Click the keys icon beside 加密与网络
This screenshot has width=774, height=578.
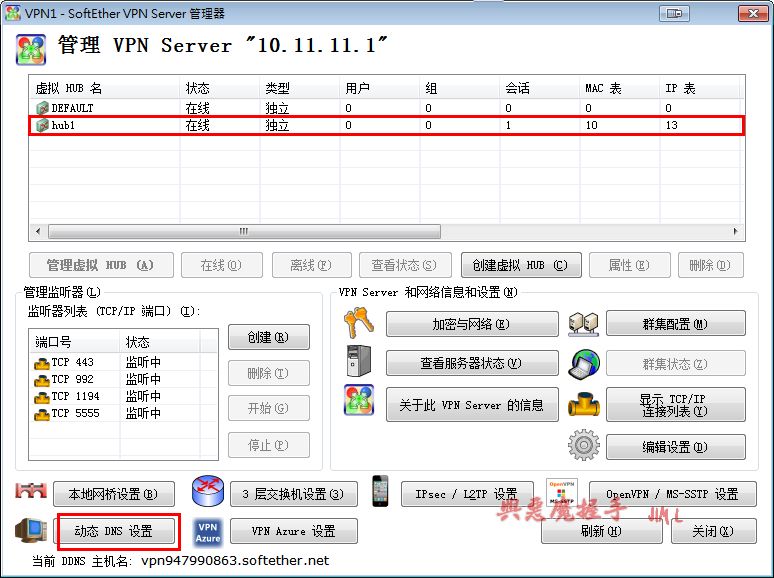pos(359,322)
